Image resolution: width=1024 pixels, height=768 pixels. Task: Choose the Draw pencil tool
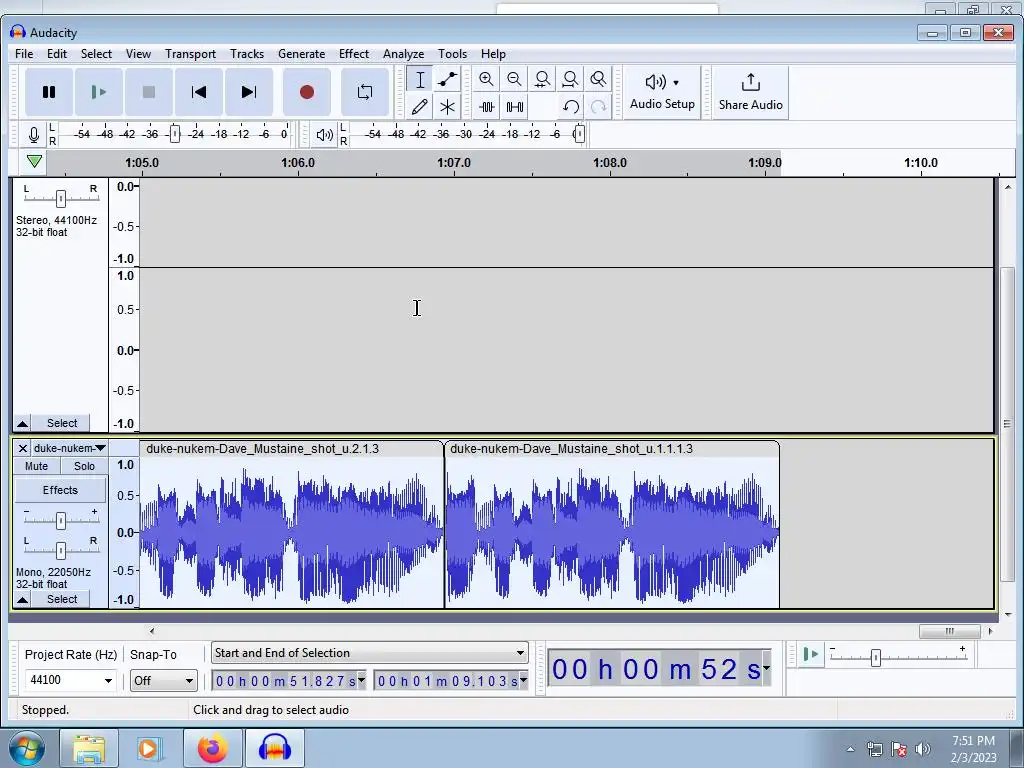420,106
